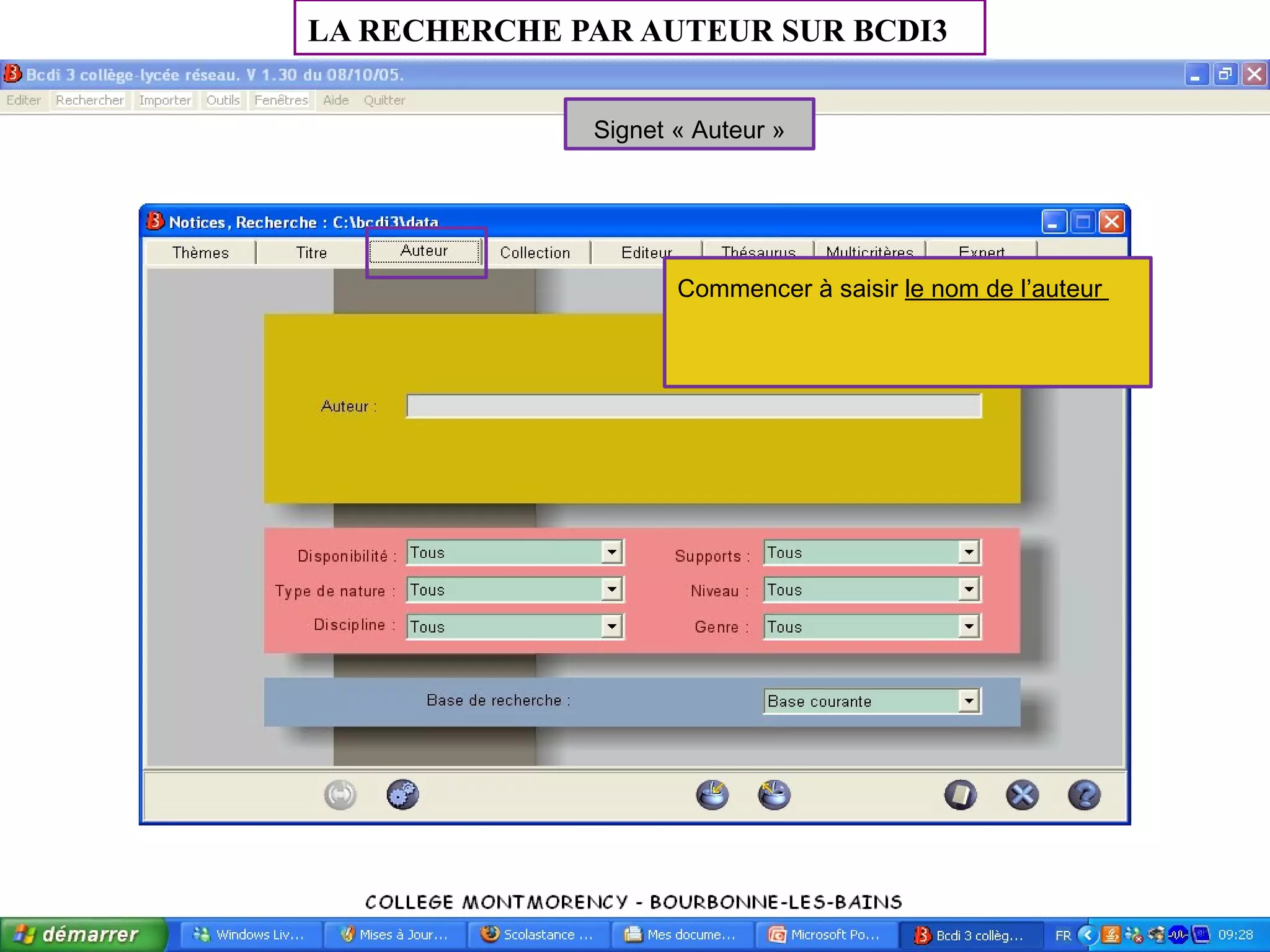Click the eraser clear-form round icon
1270x952 pixels.
pos(960,795)
